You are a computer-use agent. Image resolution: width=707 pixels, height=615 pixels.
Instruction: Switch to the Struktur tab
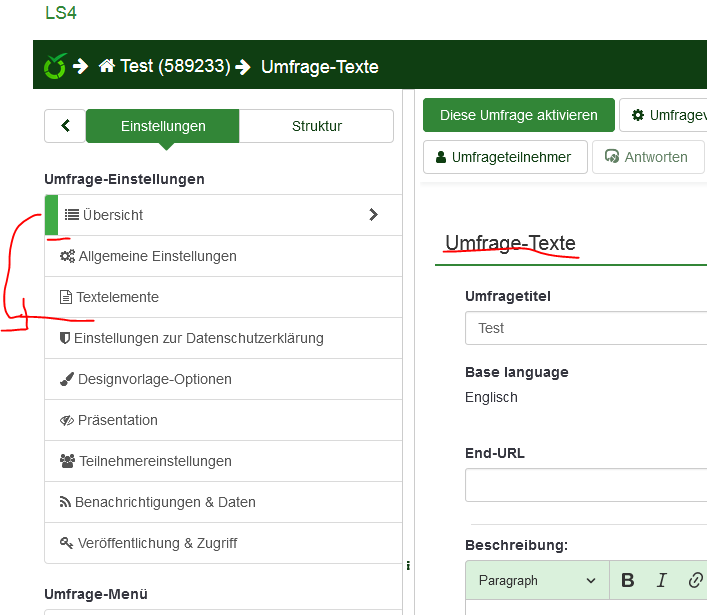pyautogui.click(x=316, y=126)
